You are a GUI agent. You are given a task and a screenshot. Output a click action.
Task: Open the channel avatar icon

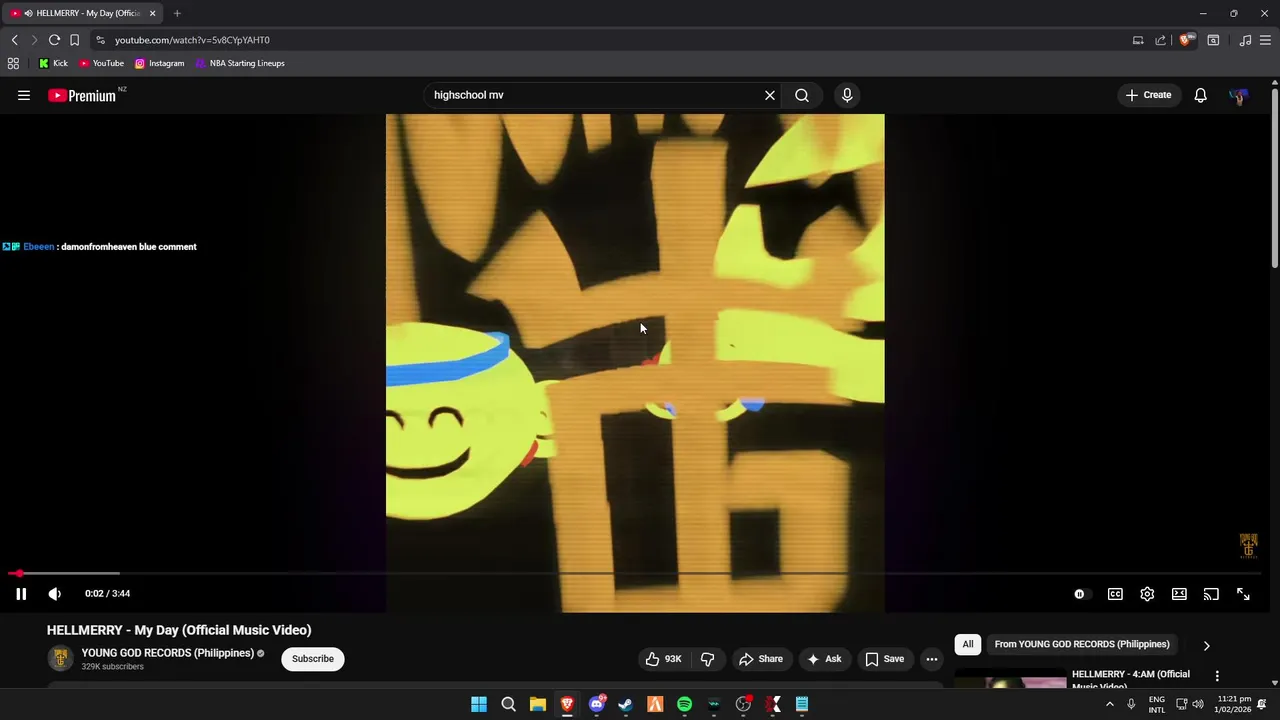coord(60,658)
